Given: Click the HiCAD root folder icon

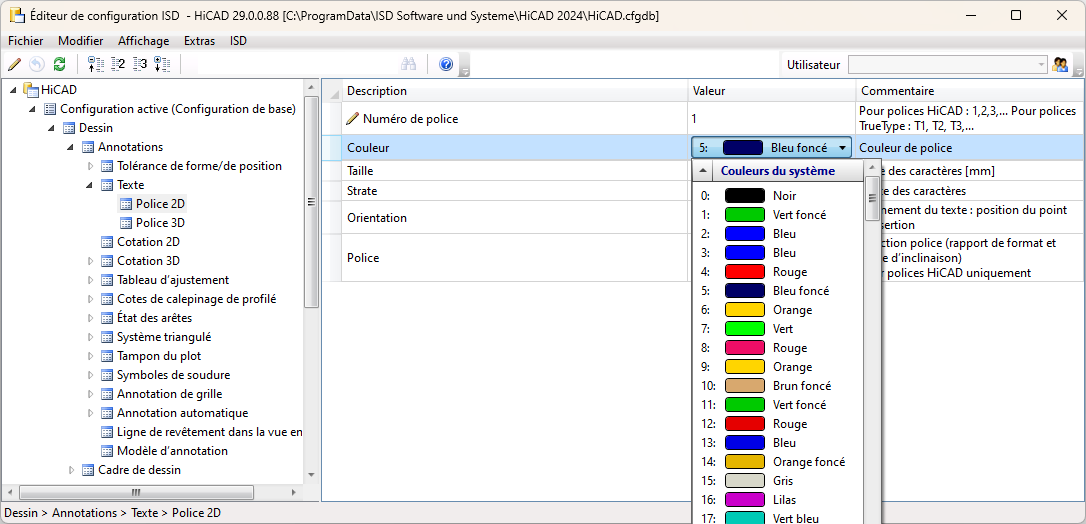Looking at the screenshot, I should pyautogui.click(x=30, y=89).
